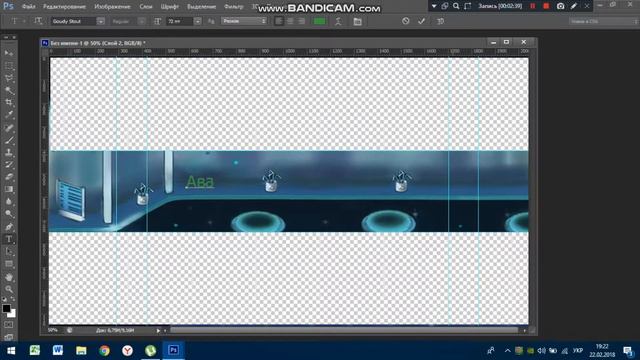The width and height of the screenshot is (640, 360).
Task: Select the Eyedropper tool
Action: pos(9,115)
